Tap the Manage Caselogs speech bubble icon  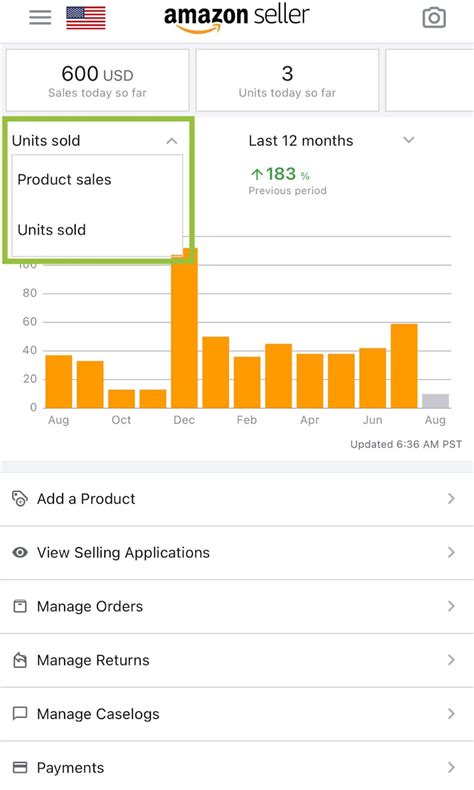[x=20, y=713]
